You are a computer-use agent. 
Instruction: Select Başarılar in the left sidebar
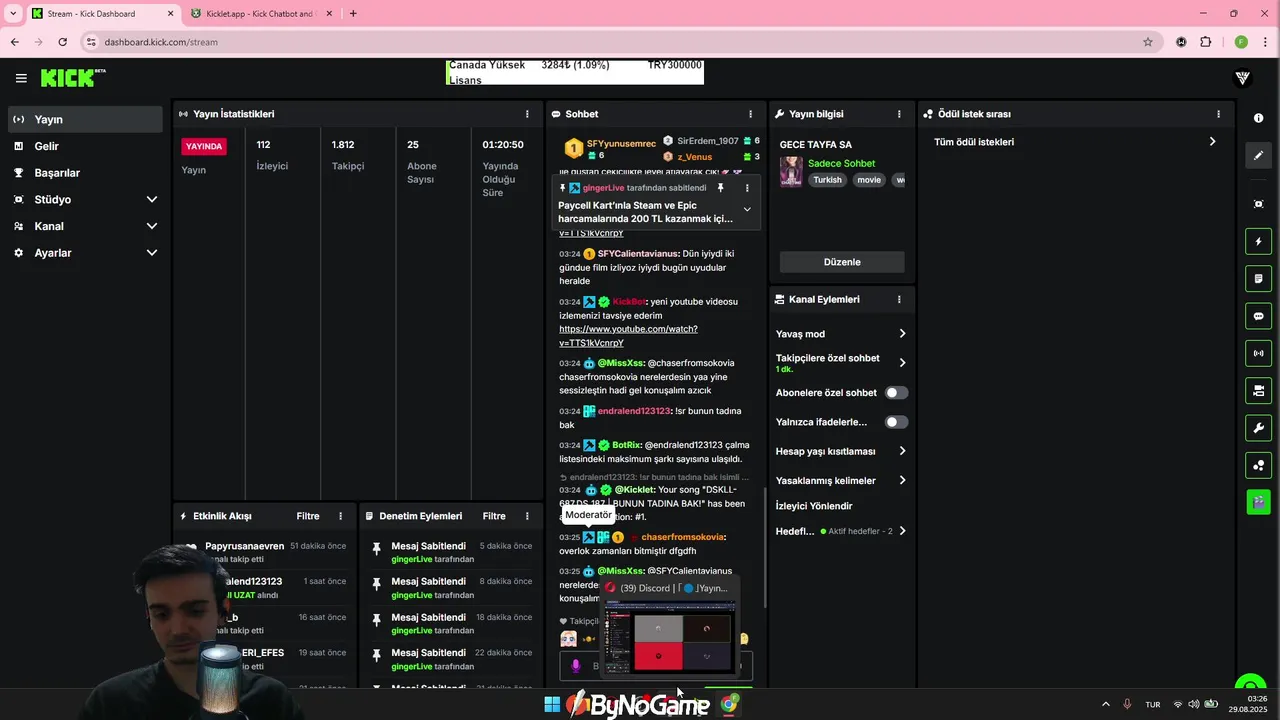[x=85, y=173]
